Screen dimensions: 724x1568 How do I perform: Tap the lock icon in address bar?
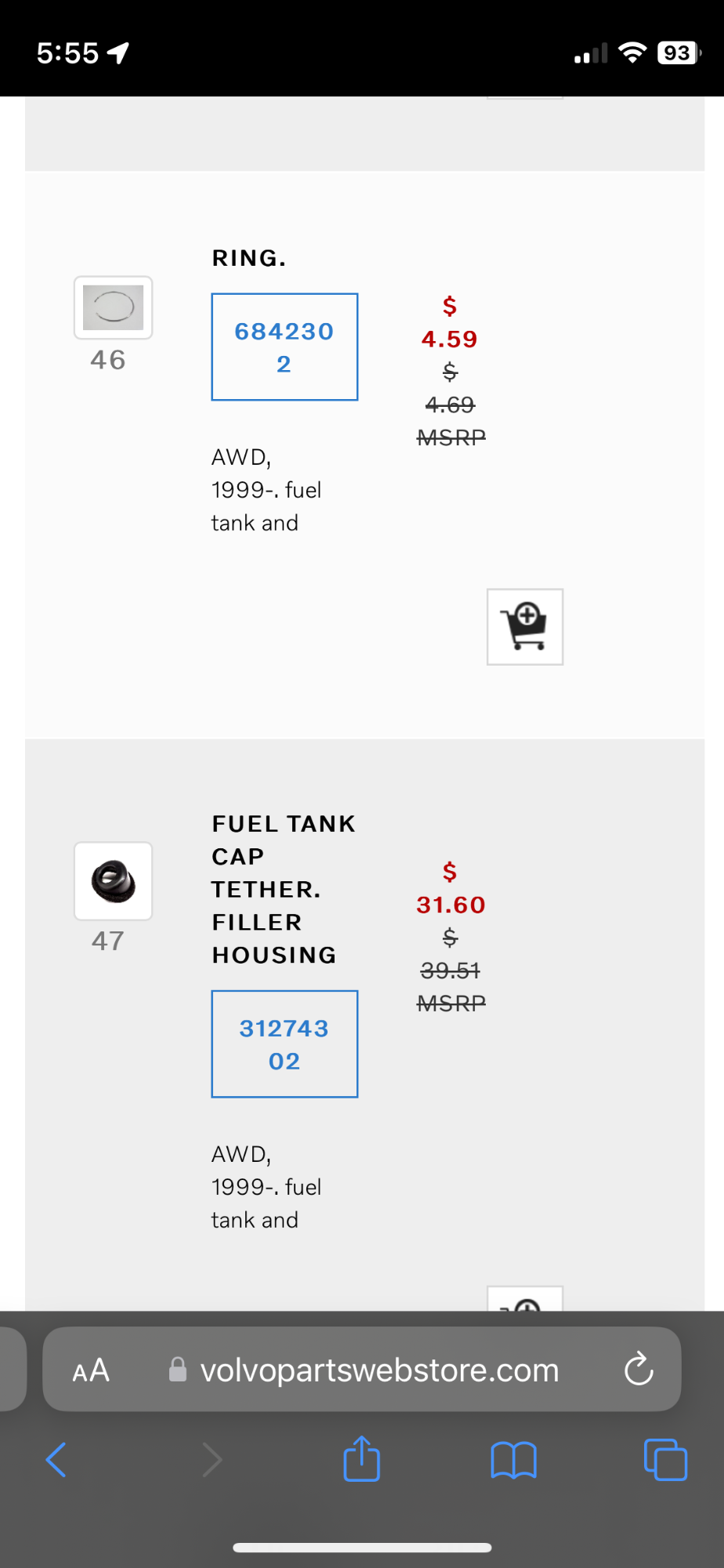pos(178,1370)
